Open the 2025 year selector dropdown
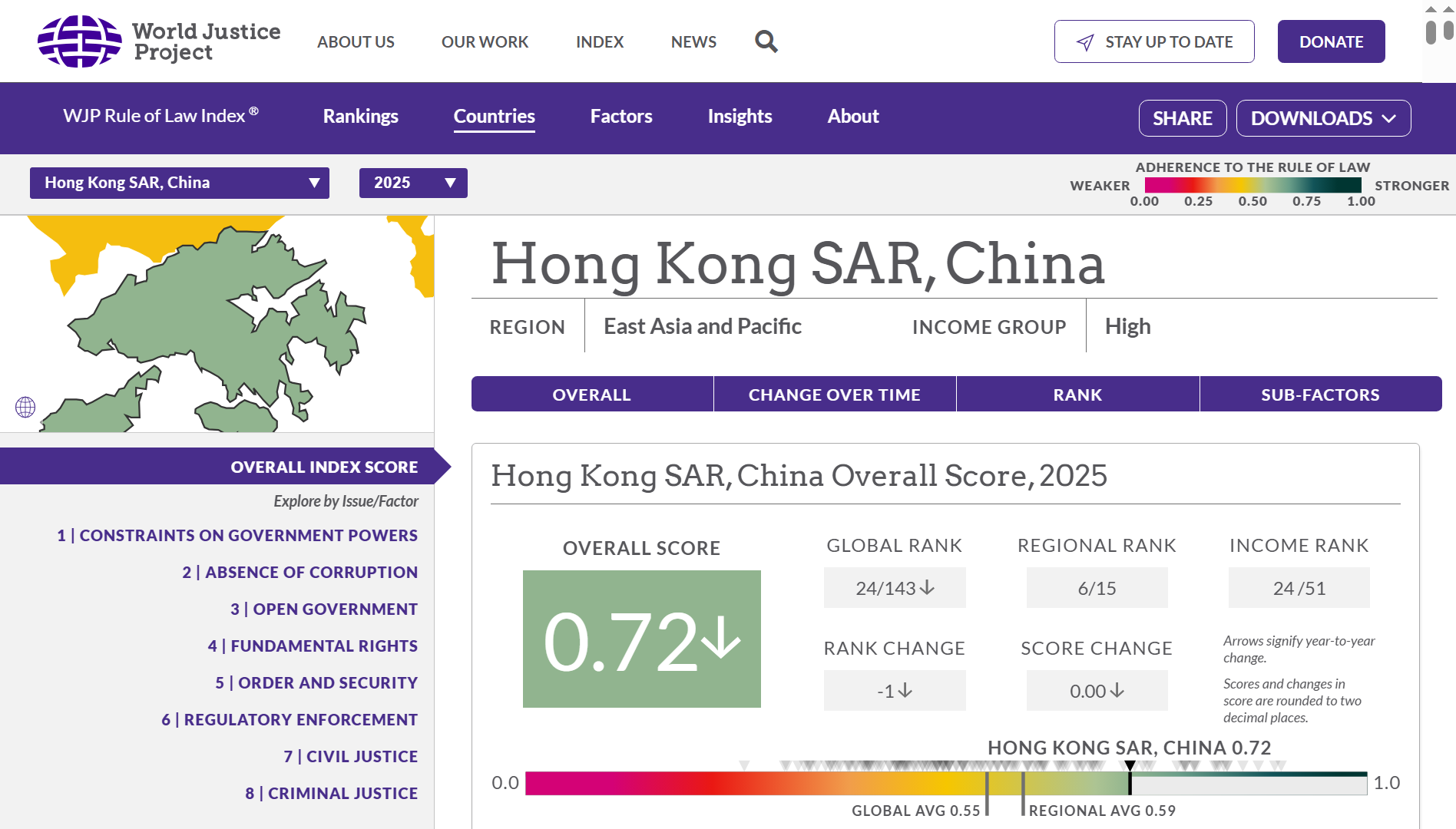This screenshot has height=829, width=1456. (413, 183)
